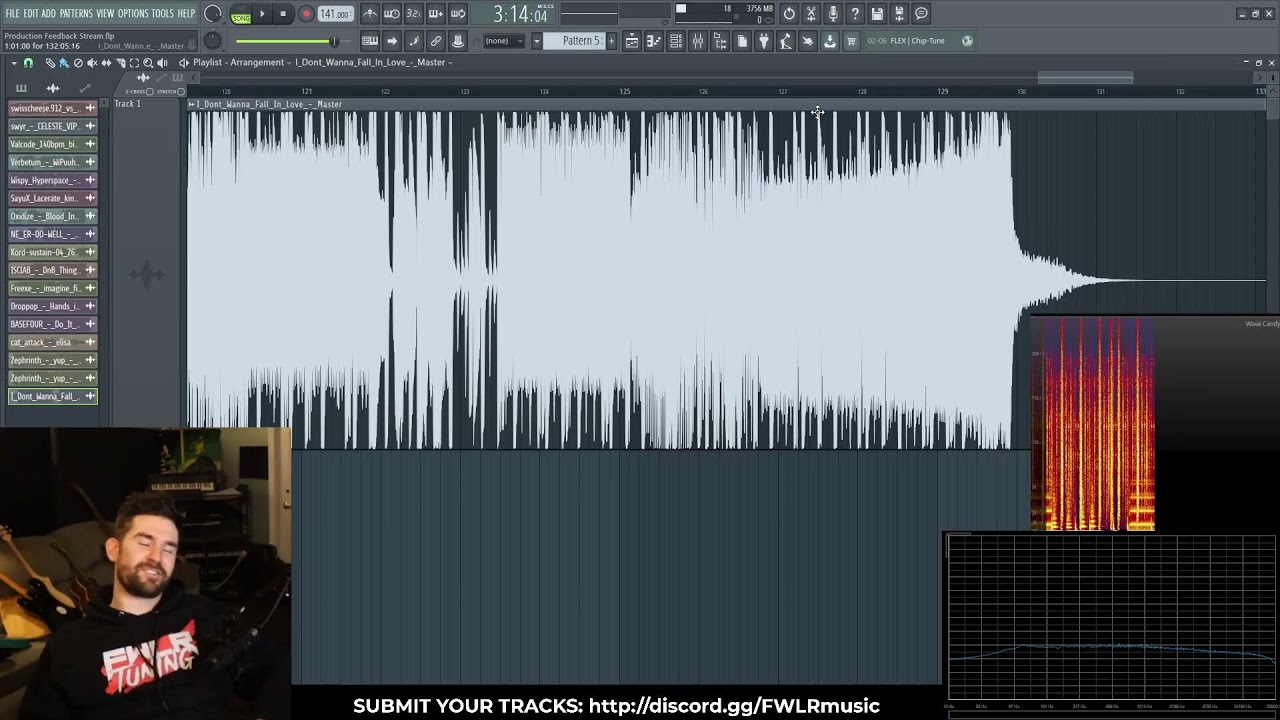The height and width of the screenshot is (720, 1280).
Task: Select the swisscheese.912_vs_ clip in picker
Action: (53, 108)
